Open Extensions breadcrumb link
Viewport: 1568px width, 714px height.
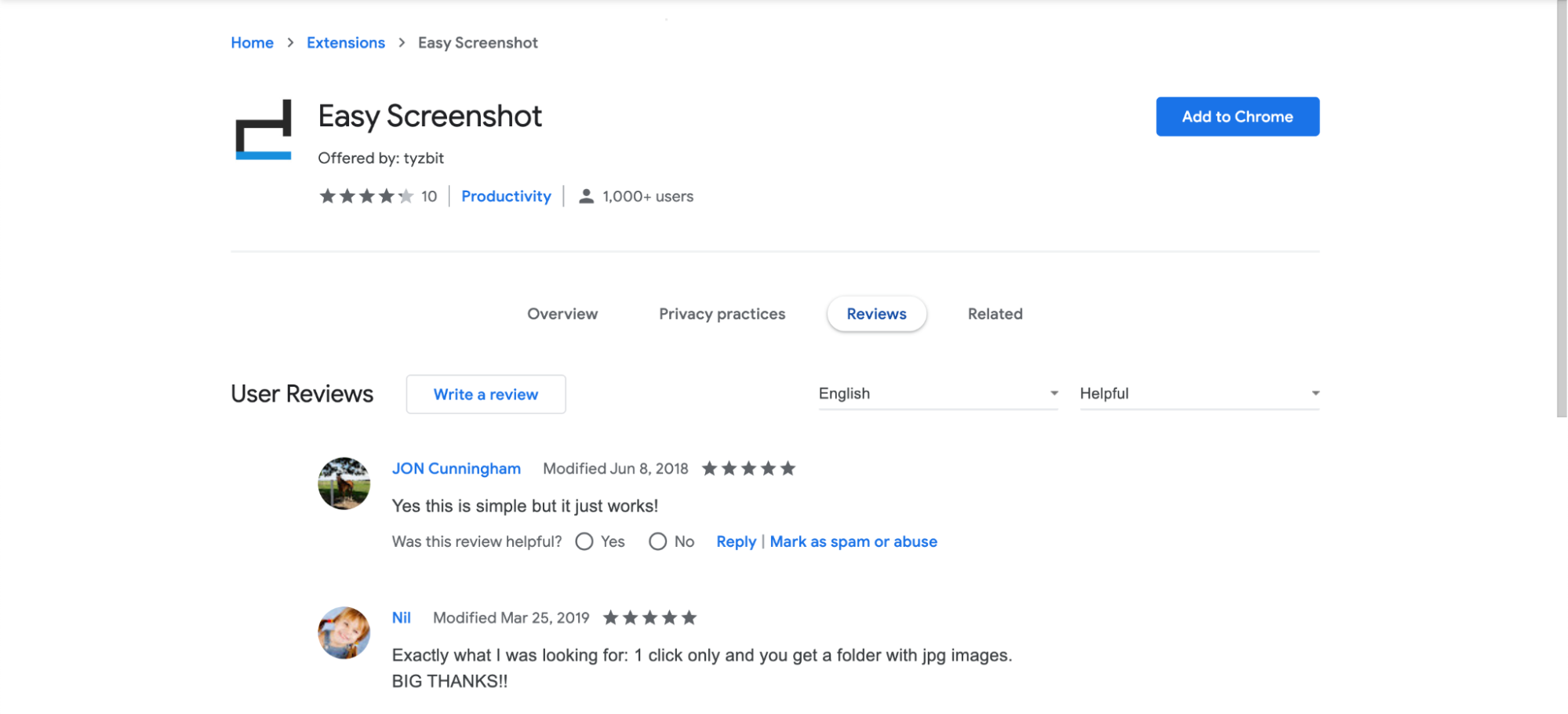345,42
